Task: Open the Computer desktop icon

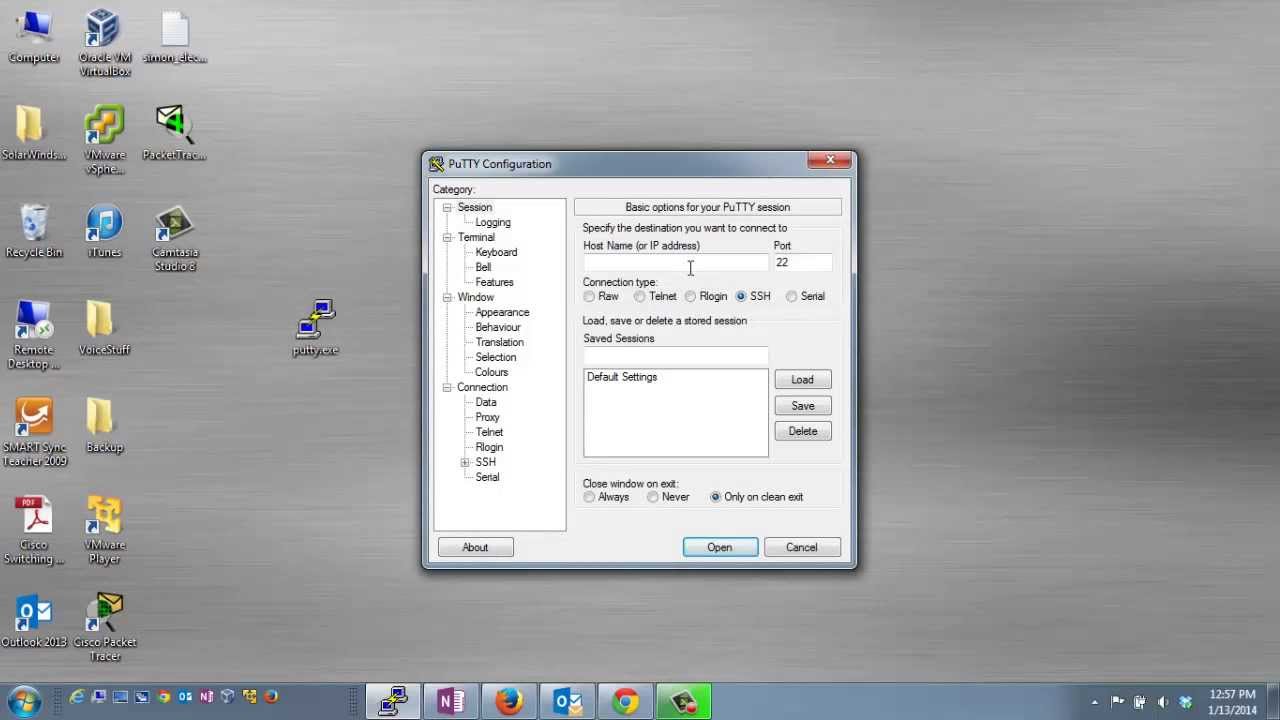Action: [34, 37]
